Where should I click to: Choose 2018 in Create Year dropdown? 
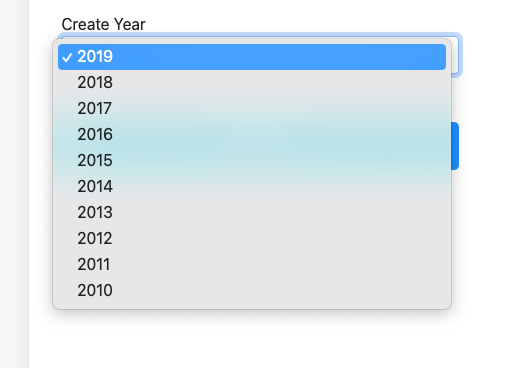pos(252,82)
